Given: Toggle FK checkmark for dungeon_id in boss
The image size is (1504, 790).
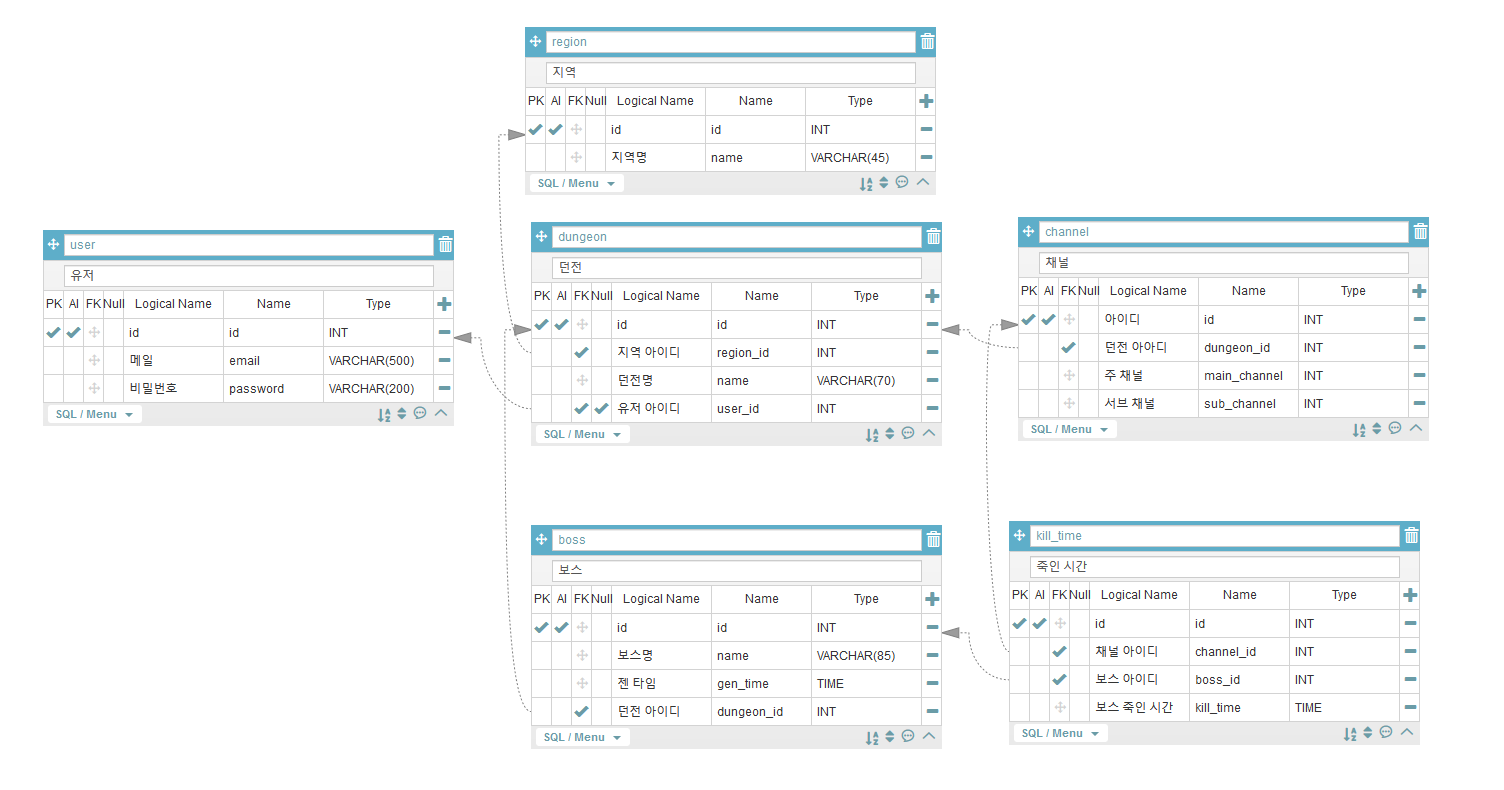Looking at the screenshot, I should (581, 711).
